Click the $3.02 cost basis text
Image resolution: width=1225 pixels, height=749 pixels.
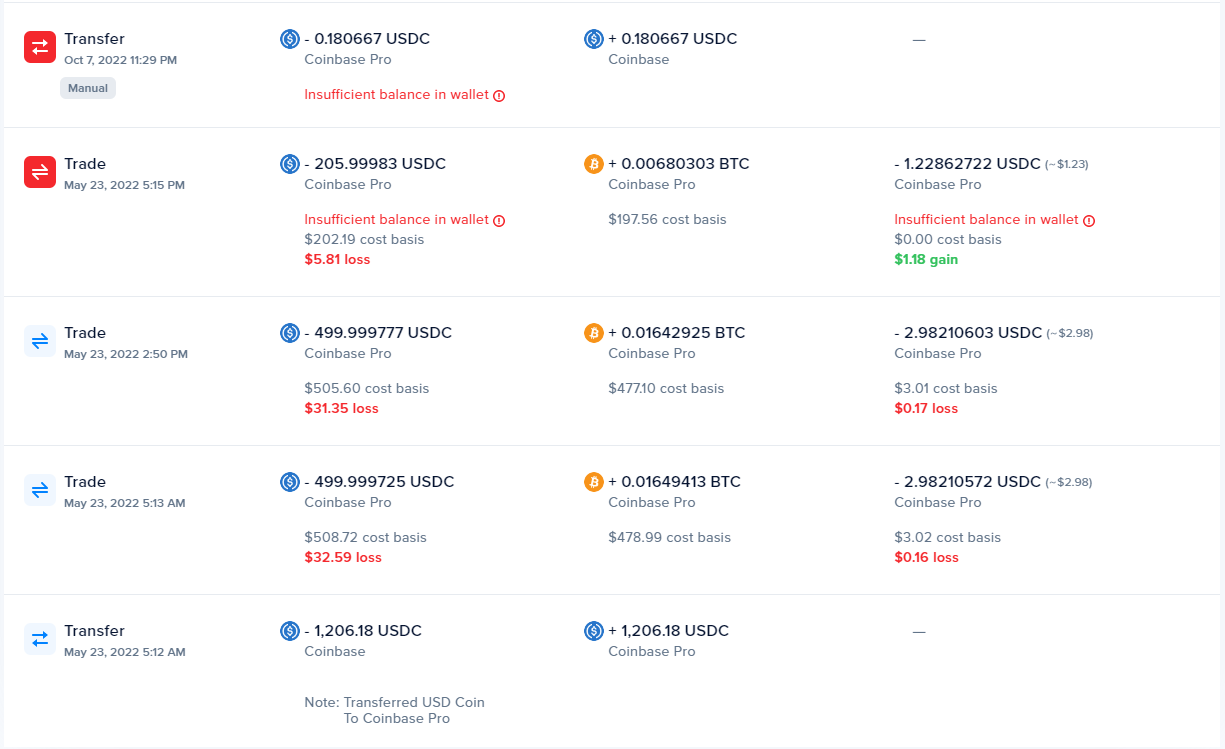[x=948, y=538]
